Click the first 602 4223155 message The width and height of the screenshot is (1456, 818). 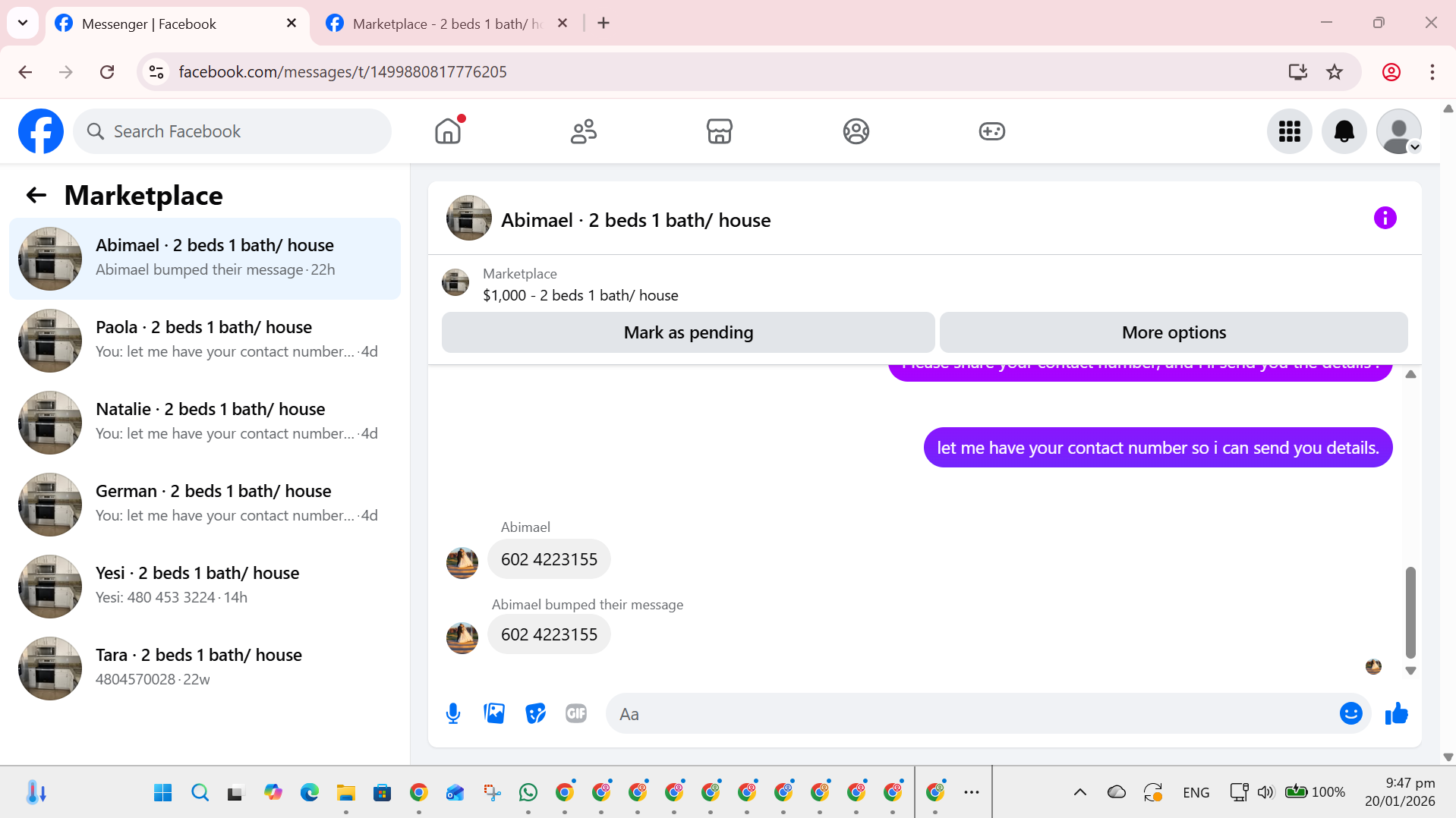549,559
